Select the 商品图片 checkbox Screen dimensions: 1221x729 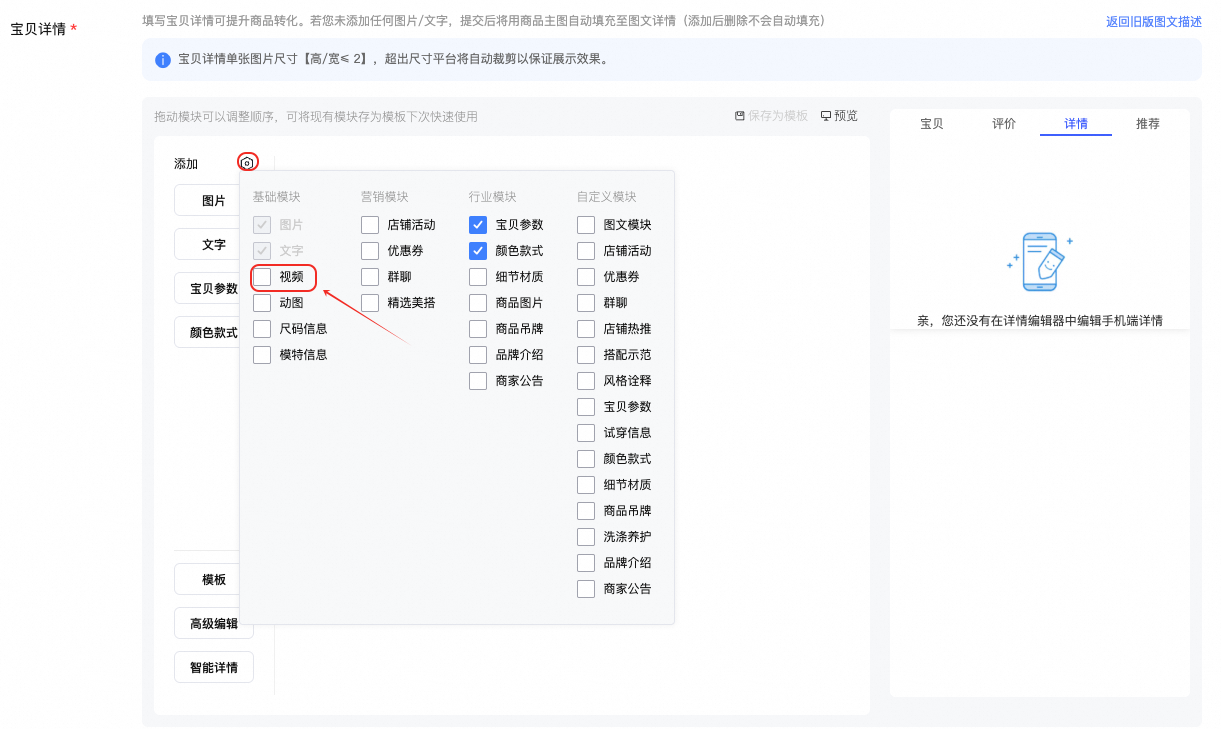[478, 303]
